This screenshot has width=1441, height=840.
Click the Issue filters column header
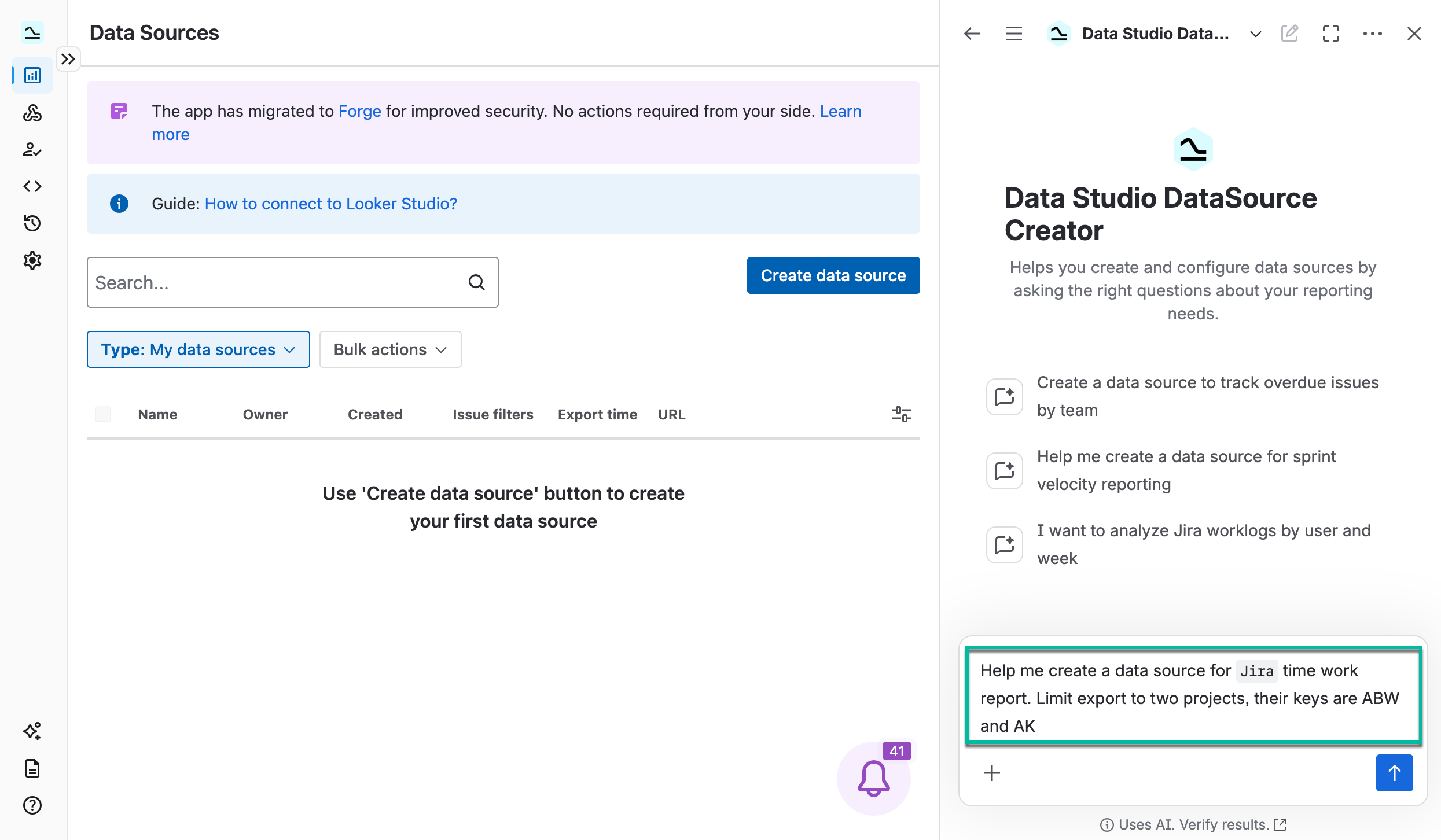493,414
